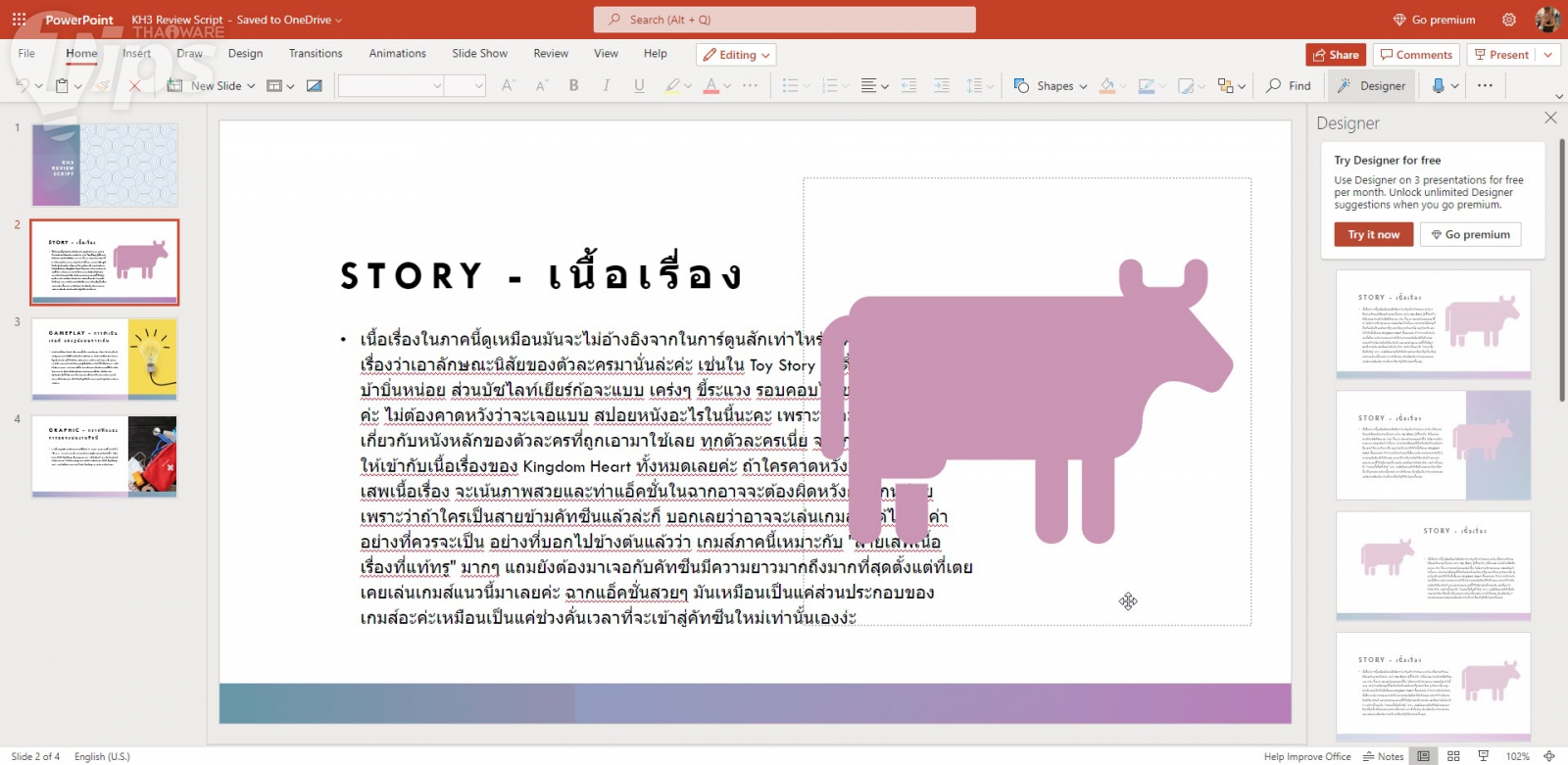Open the Comments pane button
The width and height of the screenshot is (1568, 765).
pos(1416,55)
